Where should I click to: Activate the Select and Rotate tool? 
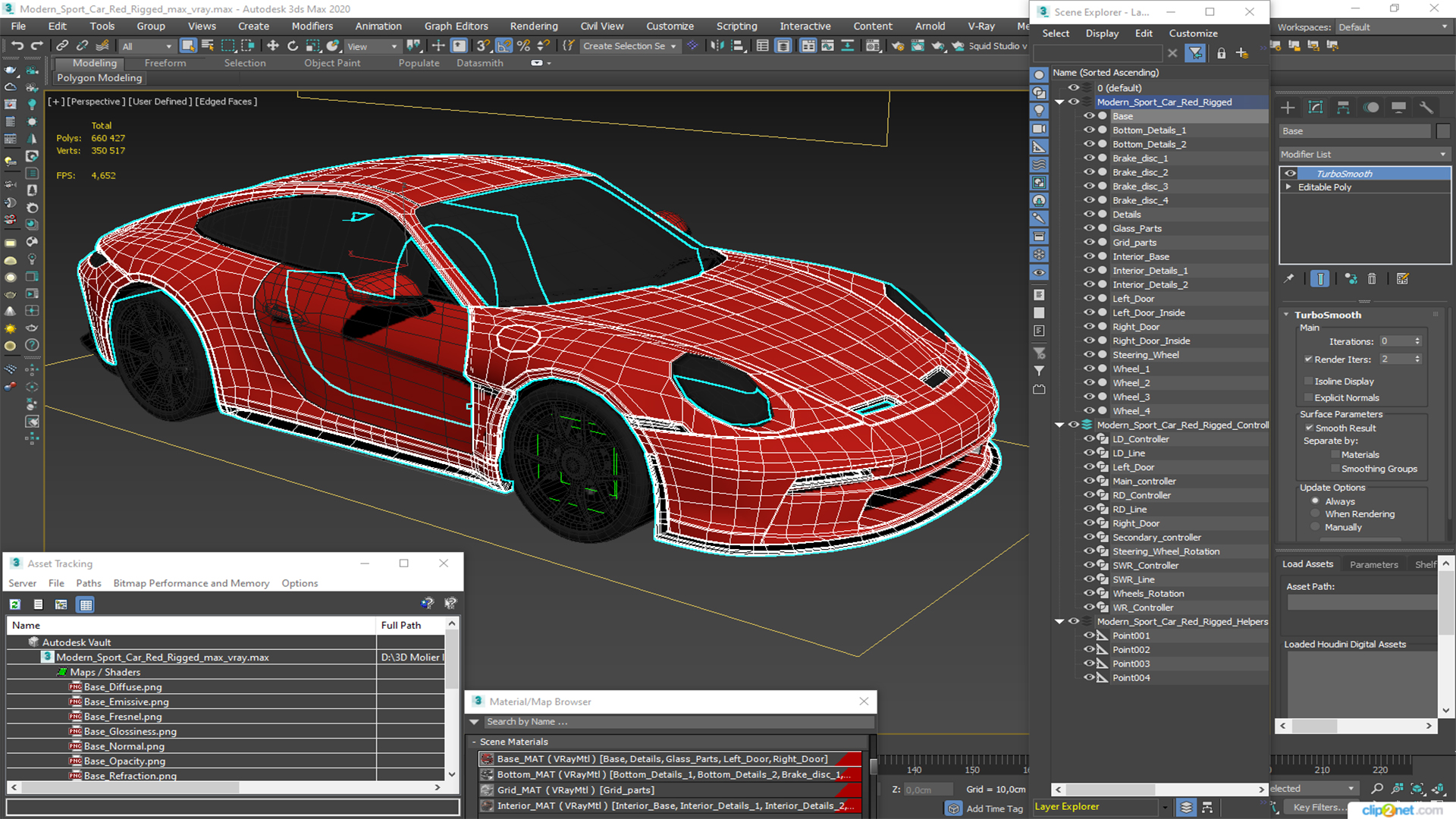293,46
